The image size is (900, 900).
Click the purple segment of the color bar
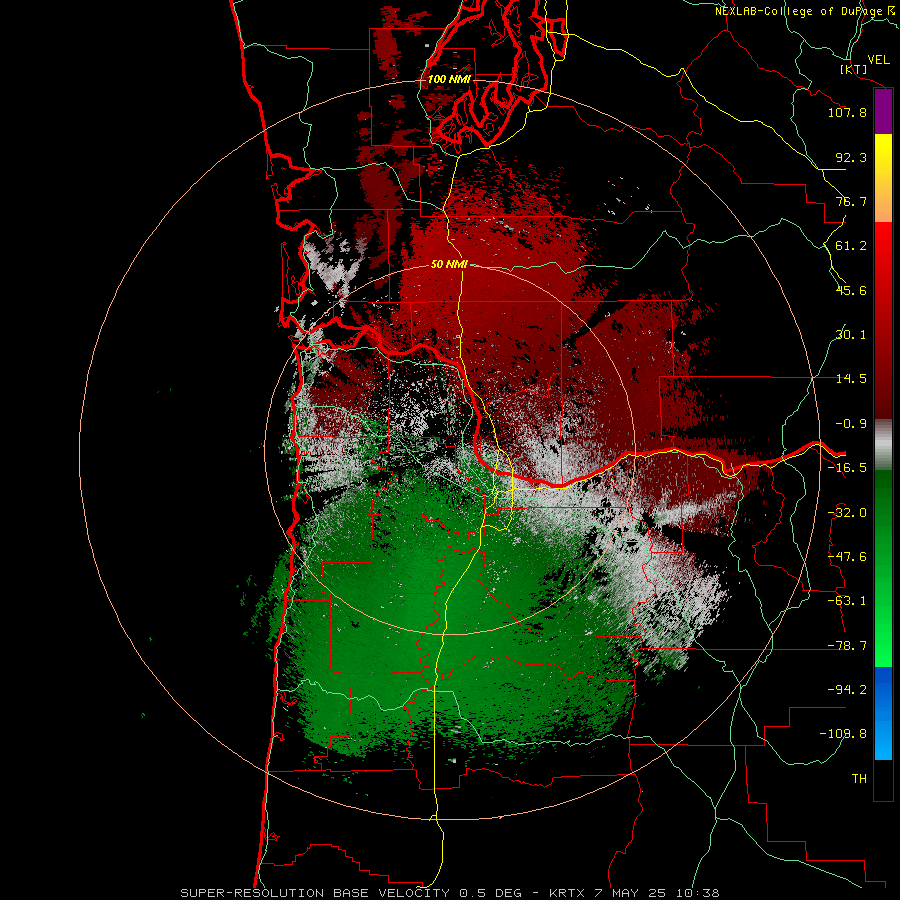click(883, 112)
